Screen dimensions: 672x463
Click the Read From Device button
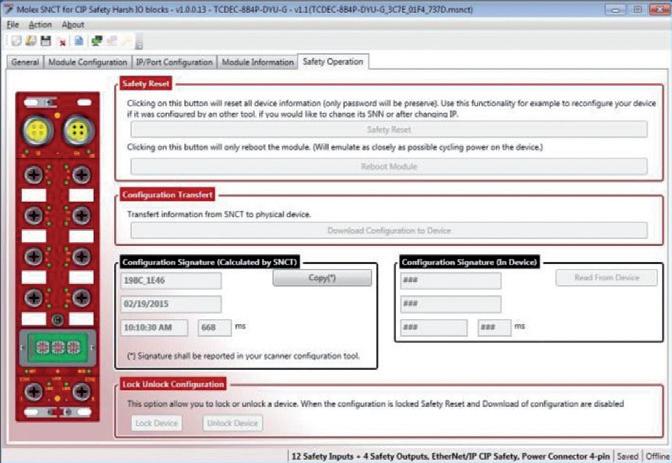click(x=606, y=278)
